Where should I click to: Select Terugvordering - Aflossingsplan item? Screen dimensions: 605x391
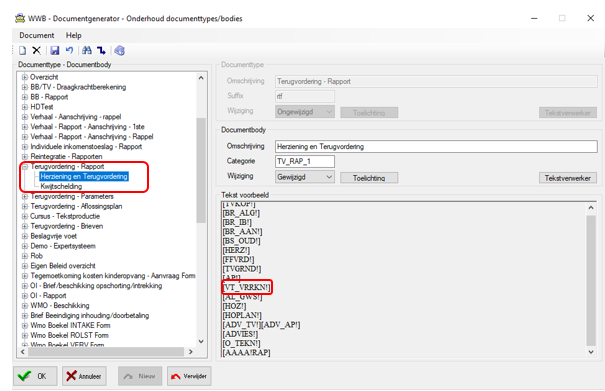76,207
